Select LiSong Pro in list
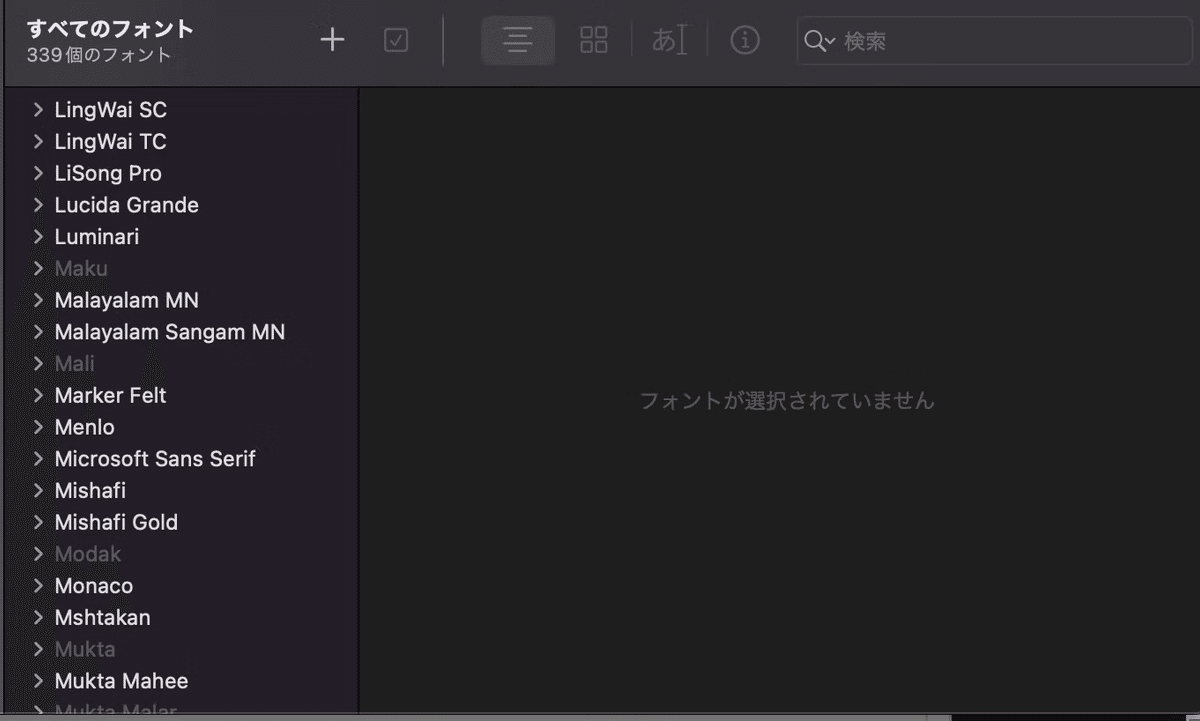Viewport: 1200px width, 721px height. 108,173
